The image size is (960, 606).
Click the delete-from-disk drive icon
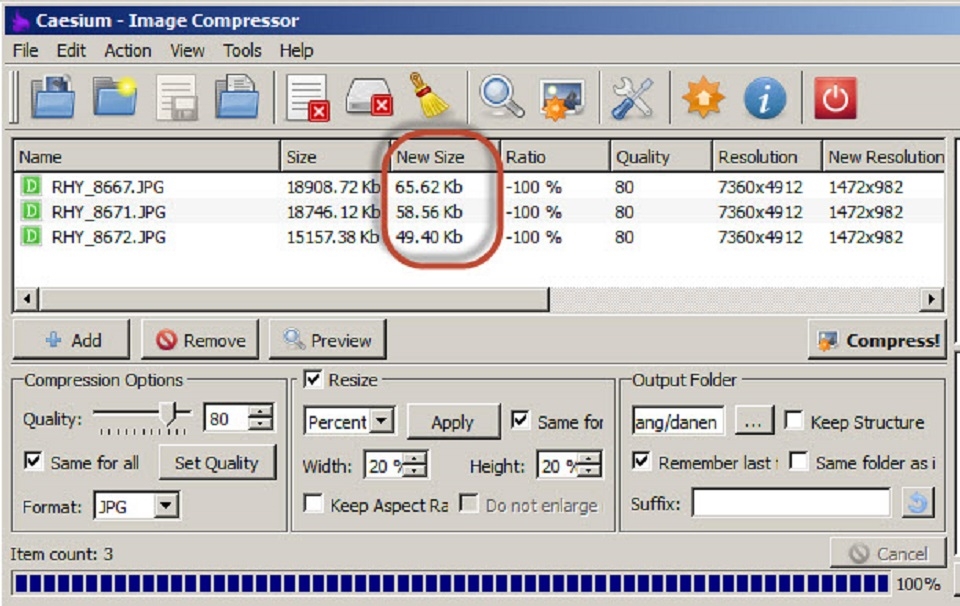coord(369,98)
